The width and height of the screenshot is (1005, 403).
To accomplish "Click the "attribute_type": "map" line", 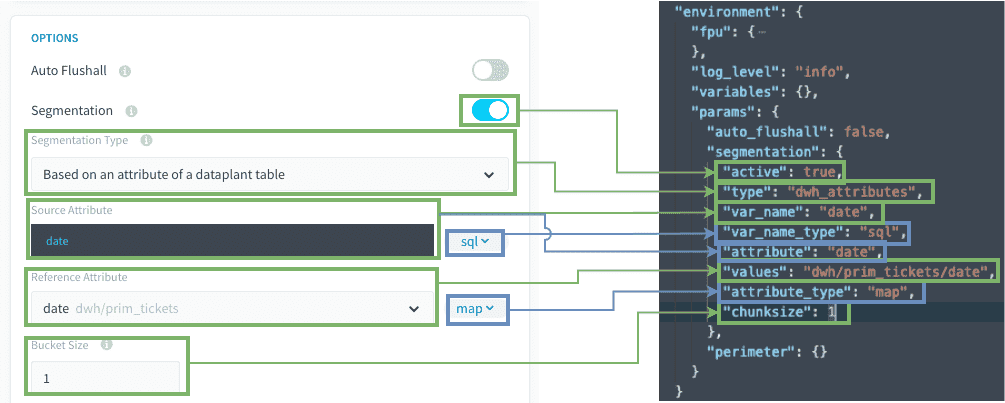I will pos(821,292).
